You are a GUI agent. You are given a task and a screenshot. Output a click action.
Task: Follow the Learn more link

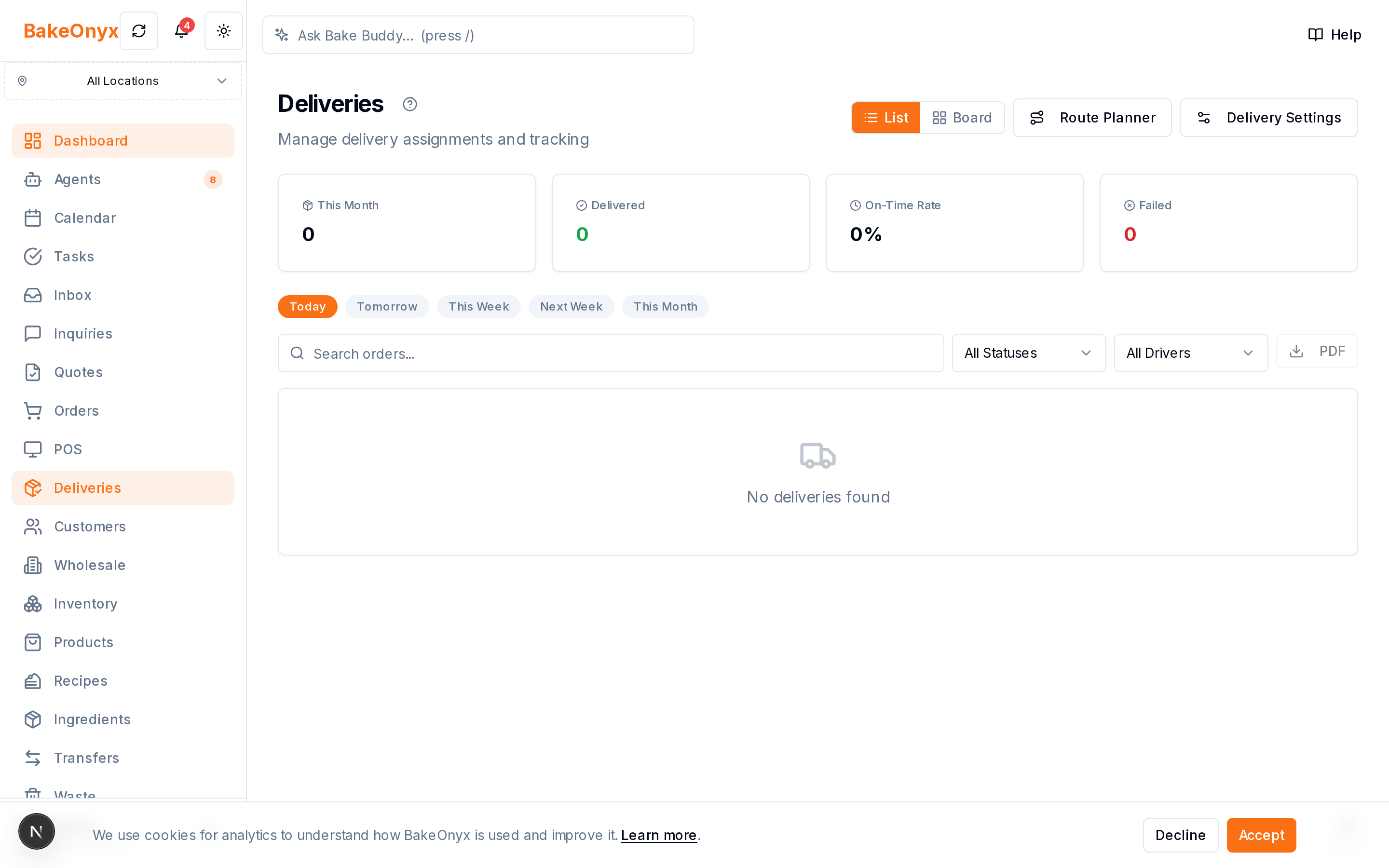(659, 835)
